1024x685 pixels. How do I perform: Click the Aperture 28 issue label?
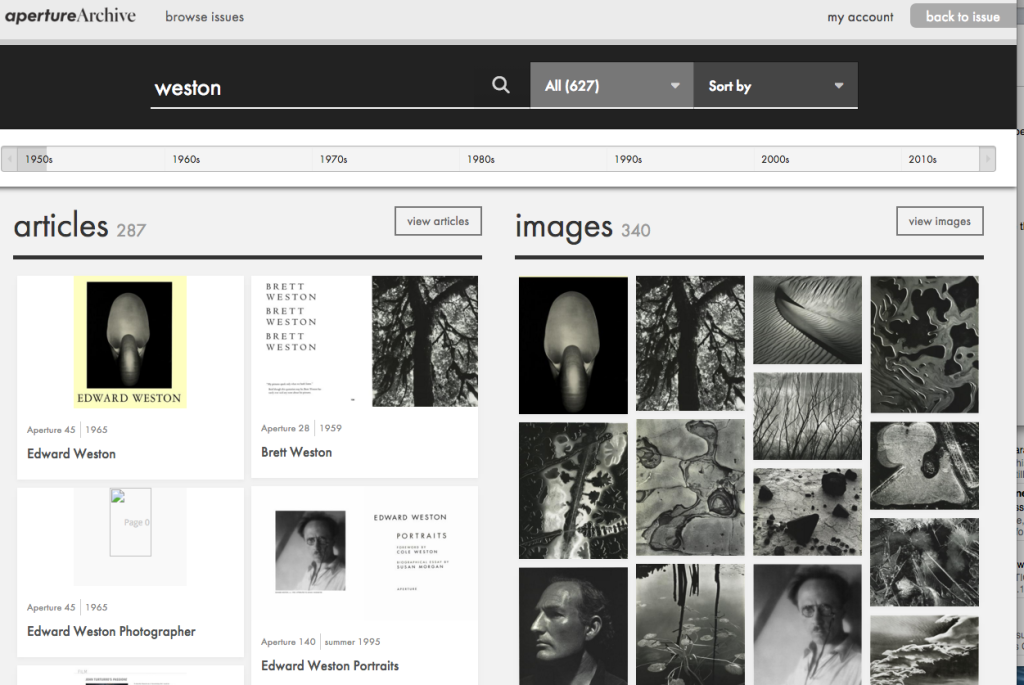(x=285, y=428)
